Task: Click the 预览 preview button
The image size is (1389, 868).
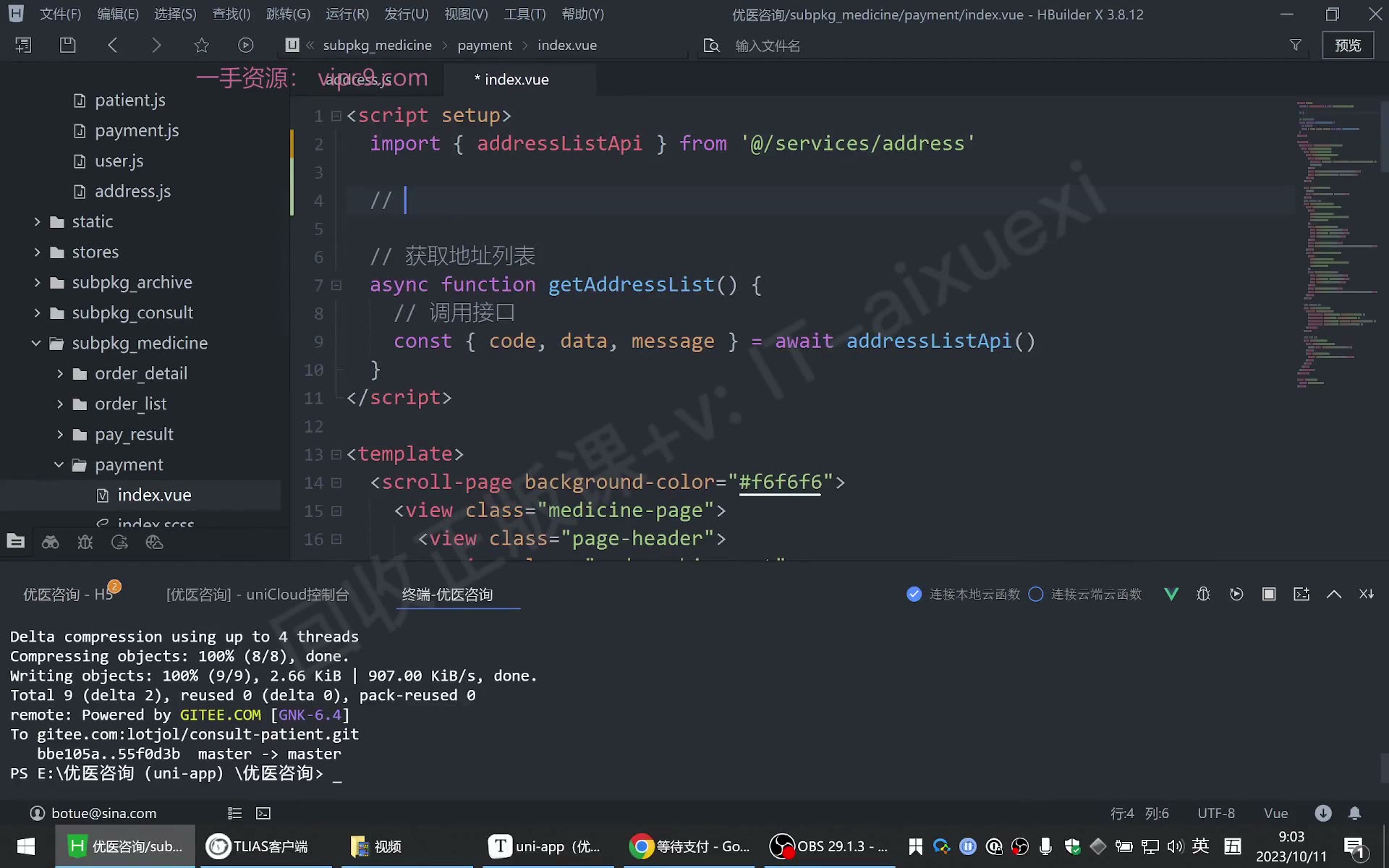Action: click(x=1348, y=45)
